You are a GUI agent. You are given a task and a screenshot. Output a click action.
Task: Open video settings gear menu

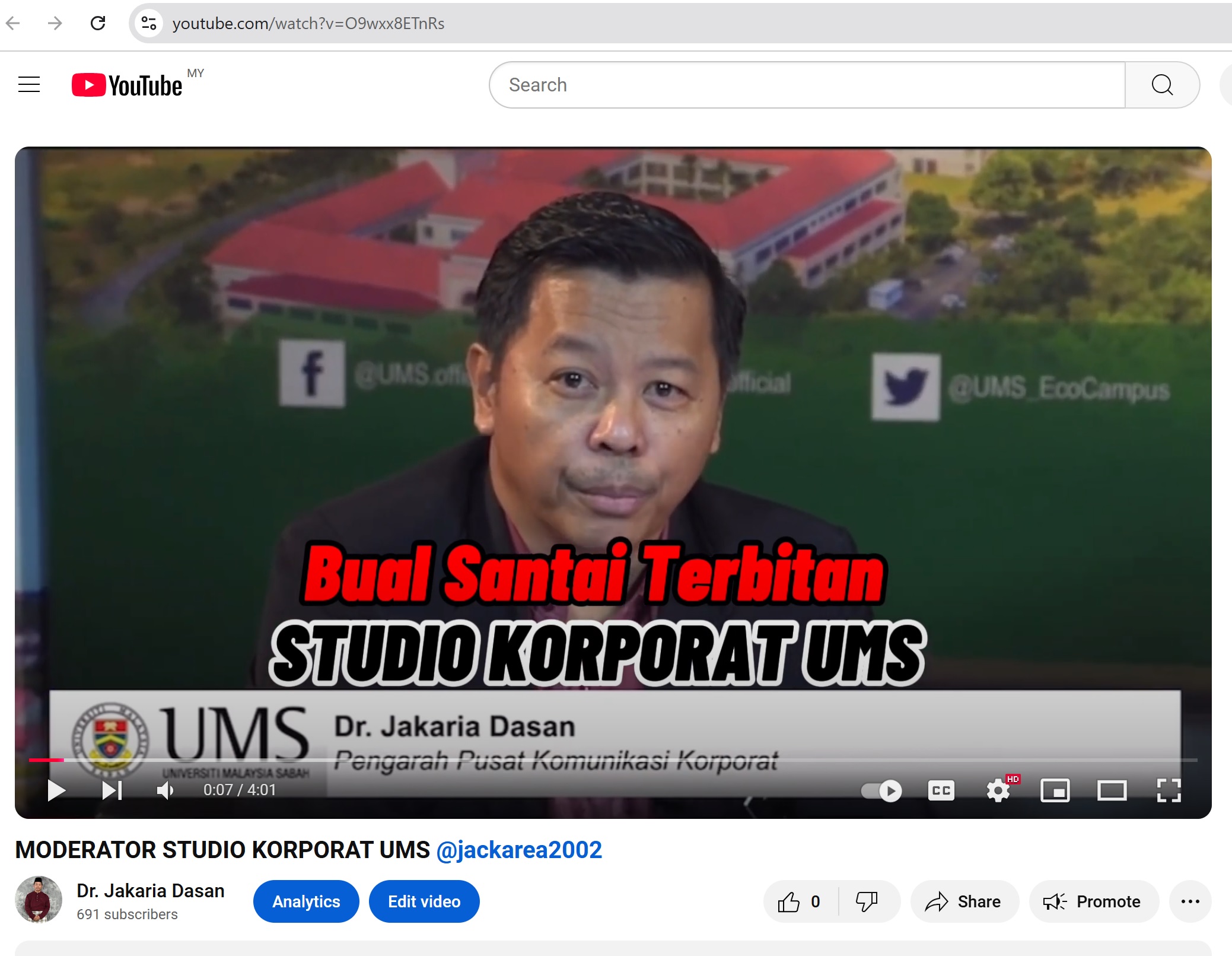(999, 790)
